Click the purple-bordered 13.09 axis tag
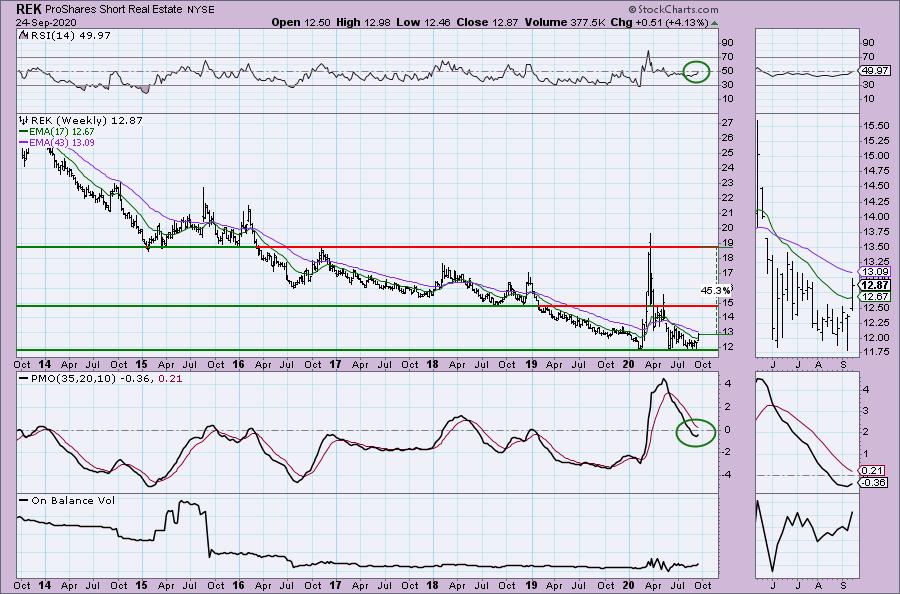The height and width of the screenshot is (594, 900). click(875, 271)
